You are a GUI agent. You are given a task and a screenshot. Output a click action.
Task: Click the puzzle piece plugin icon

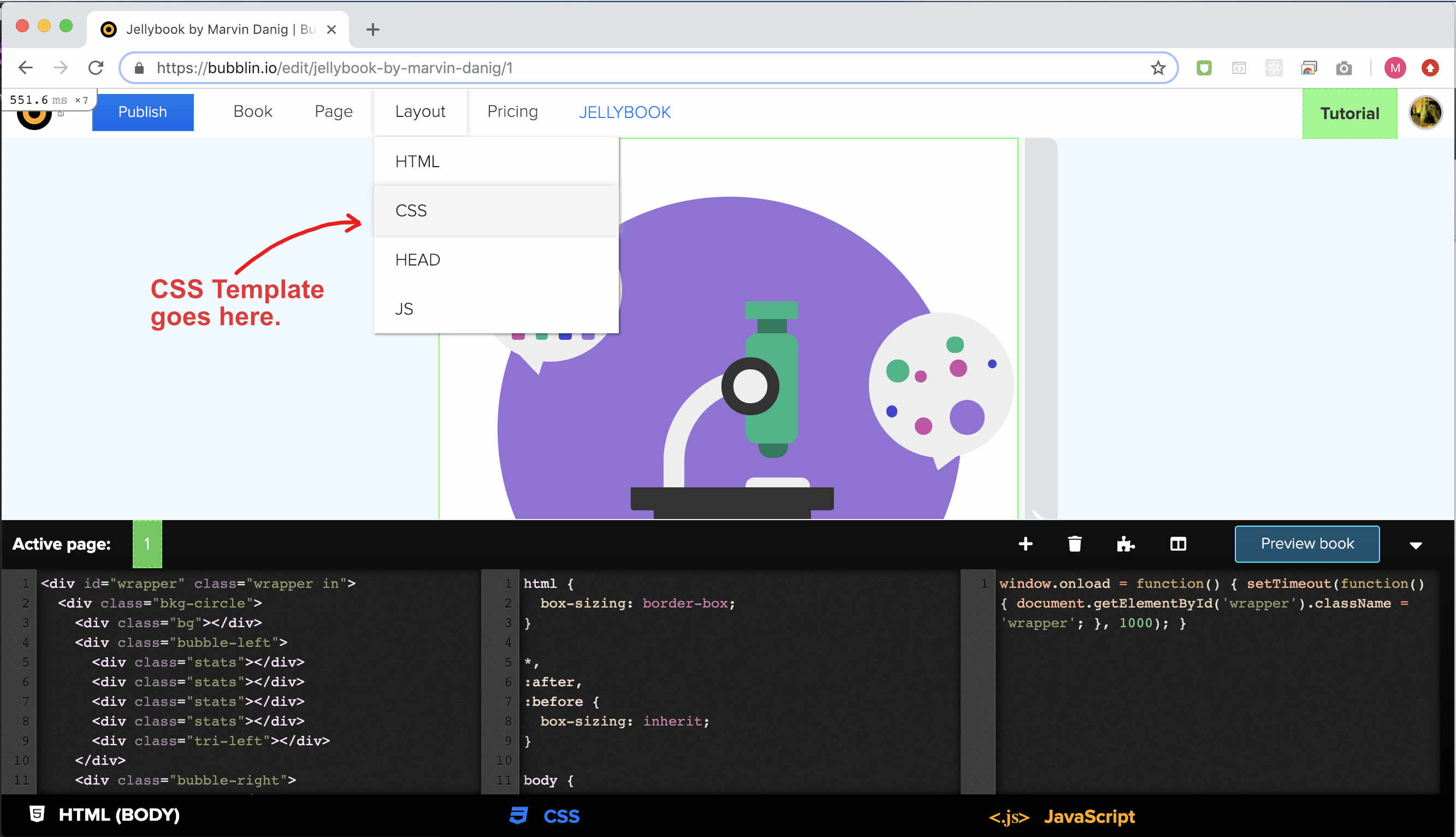pos(1125,544)
